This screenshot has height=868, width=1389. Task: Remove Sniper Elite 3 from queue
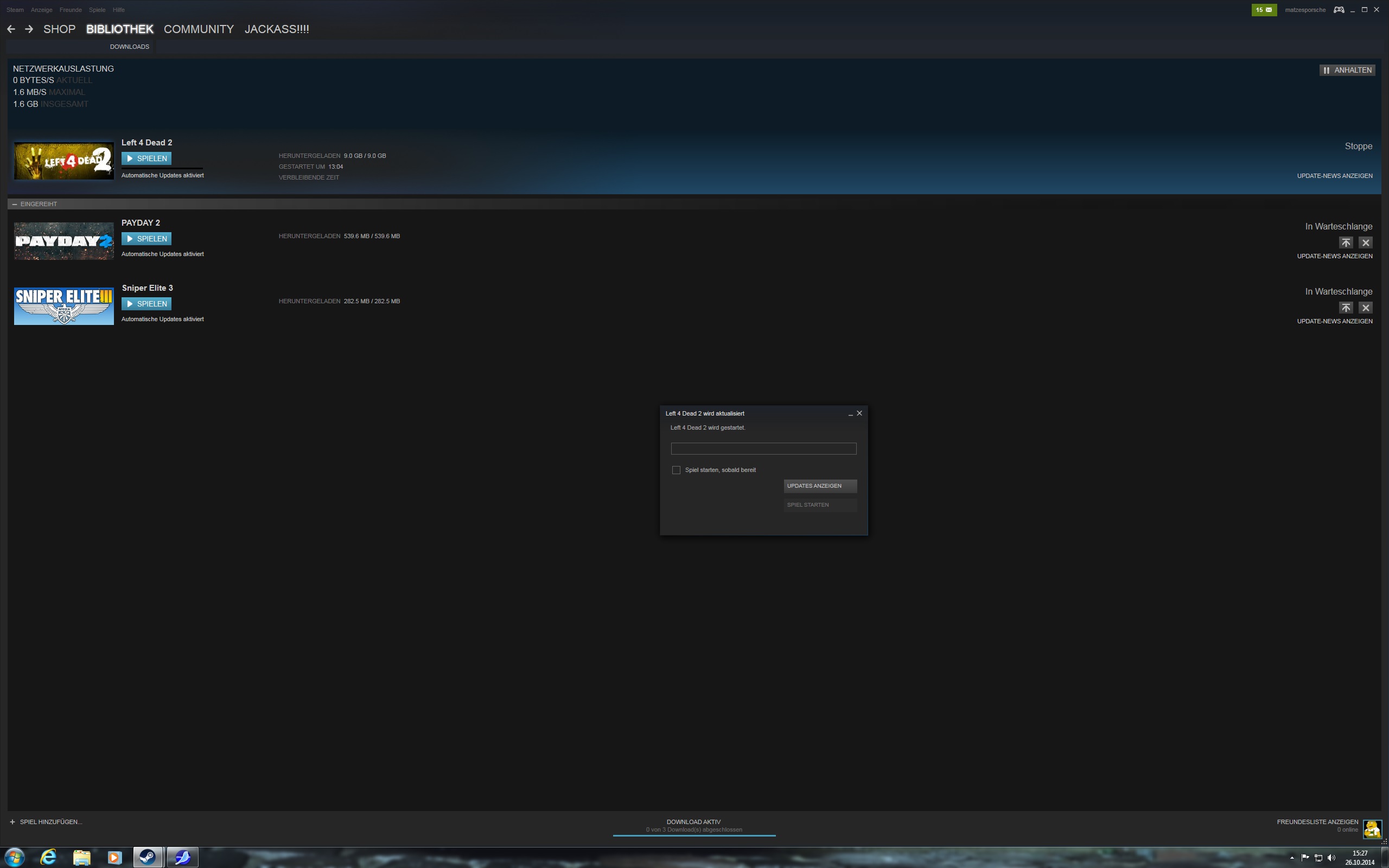click(1366, 308)
